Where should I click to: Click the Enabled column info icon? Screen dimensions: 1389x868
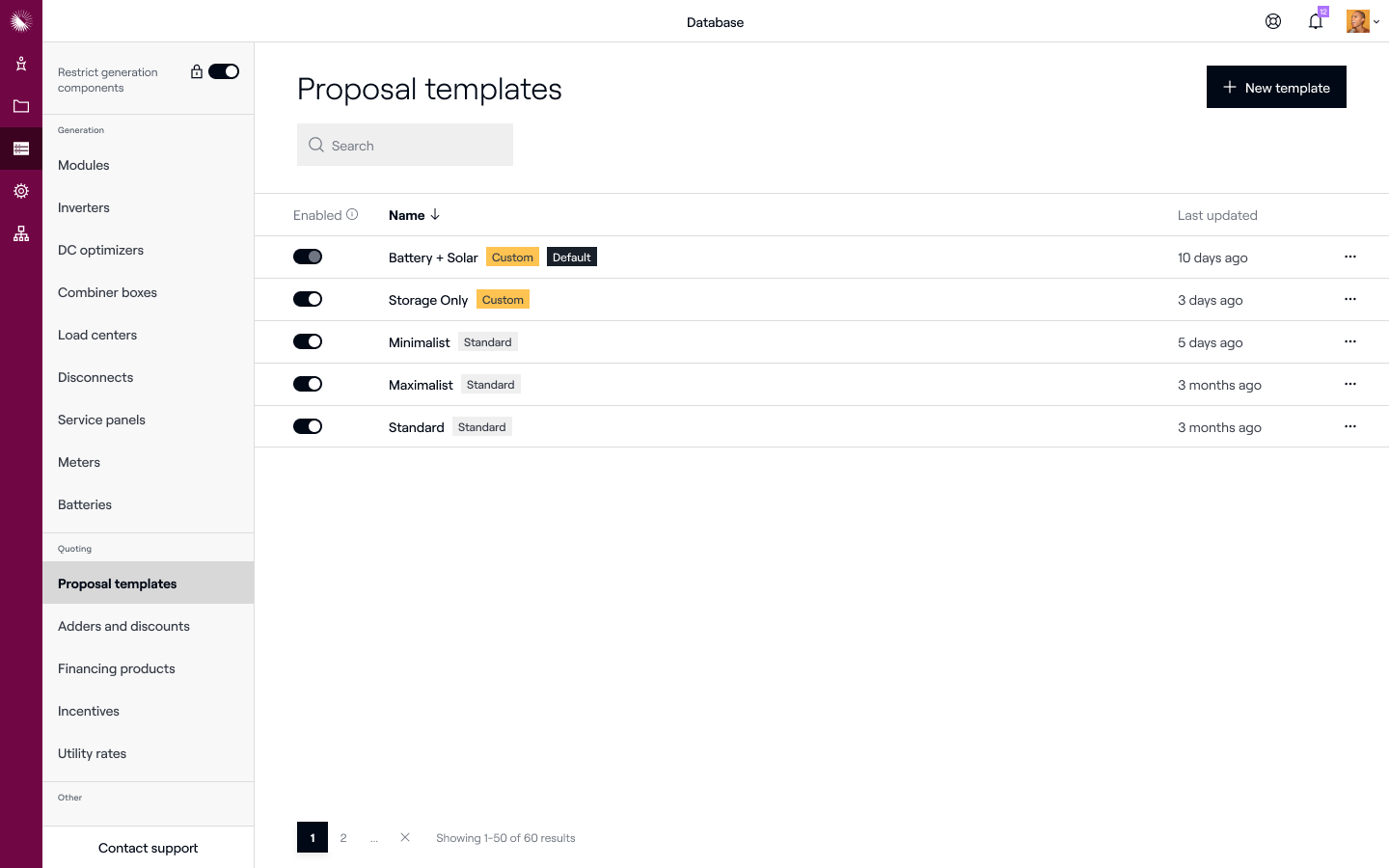pos(352,214)
